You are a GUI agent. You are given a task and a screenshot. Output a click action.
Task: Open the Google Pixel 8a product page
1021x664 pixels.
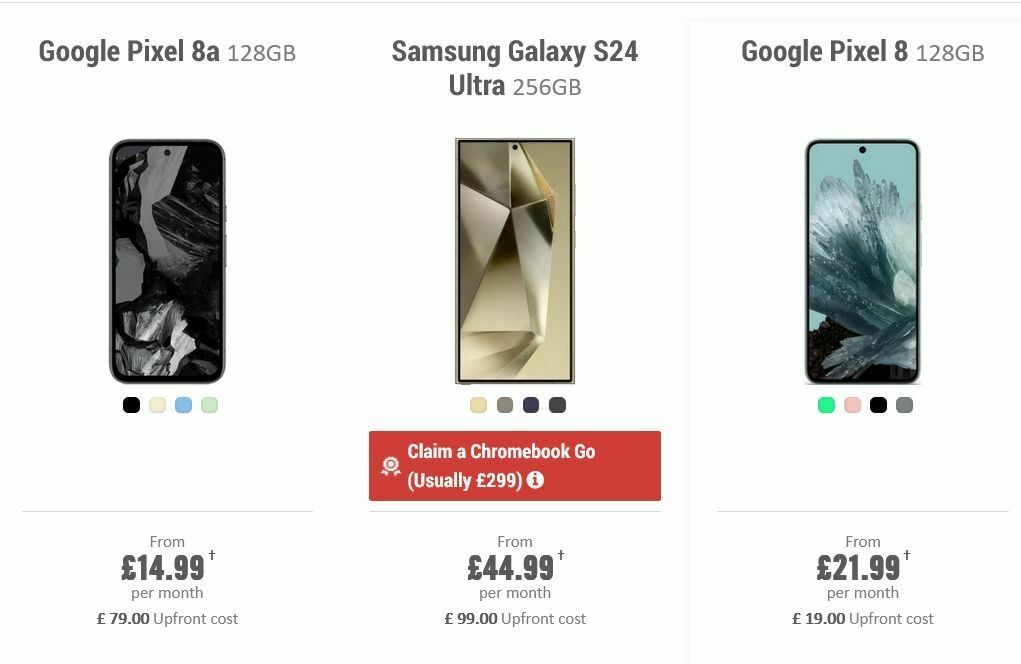pos(166,51)
